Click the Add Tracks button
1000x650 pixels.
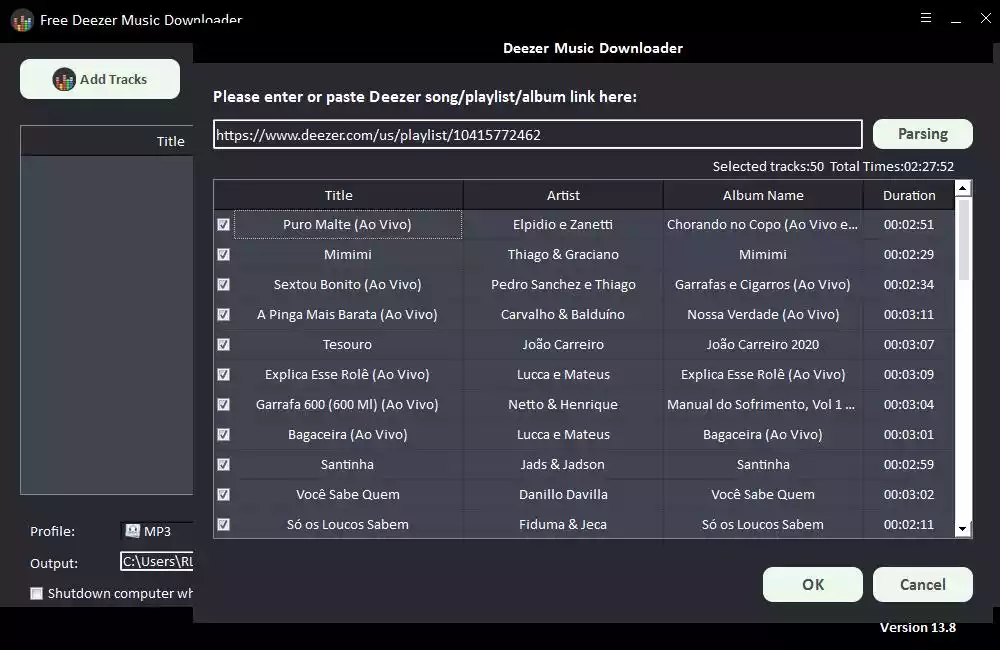pos(99,79)
